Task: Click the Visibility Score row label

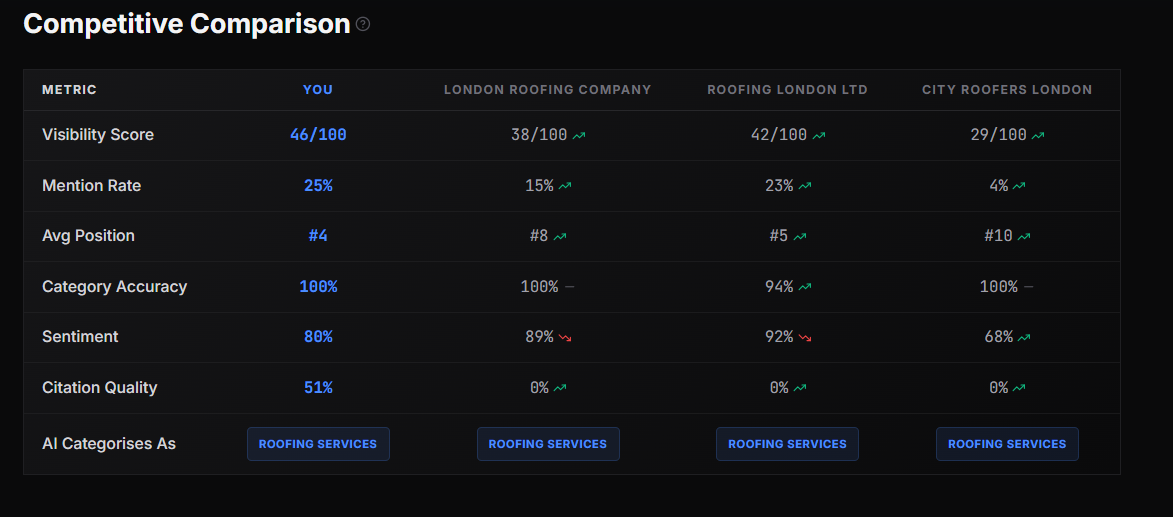Action: 98,135
